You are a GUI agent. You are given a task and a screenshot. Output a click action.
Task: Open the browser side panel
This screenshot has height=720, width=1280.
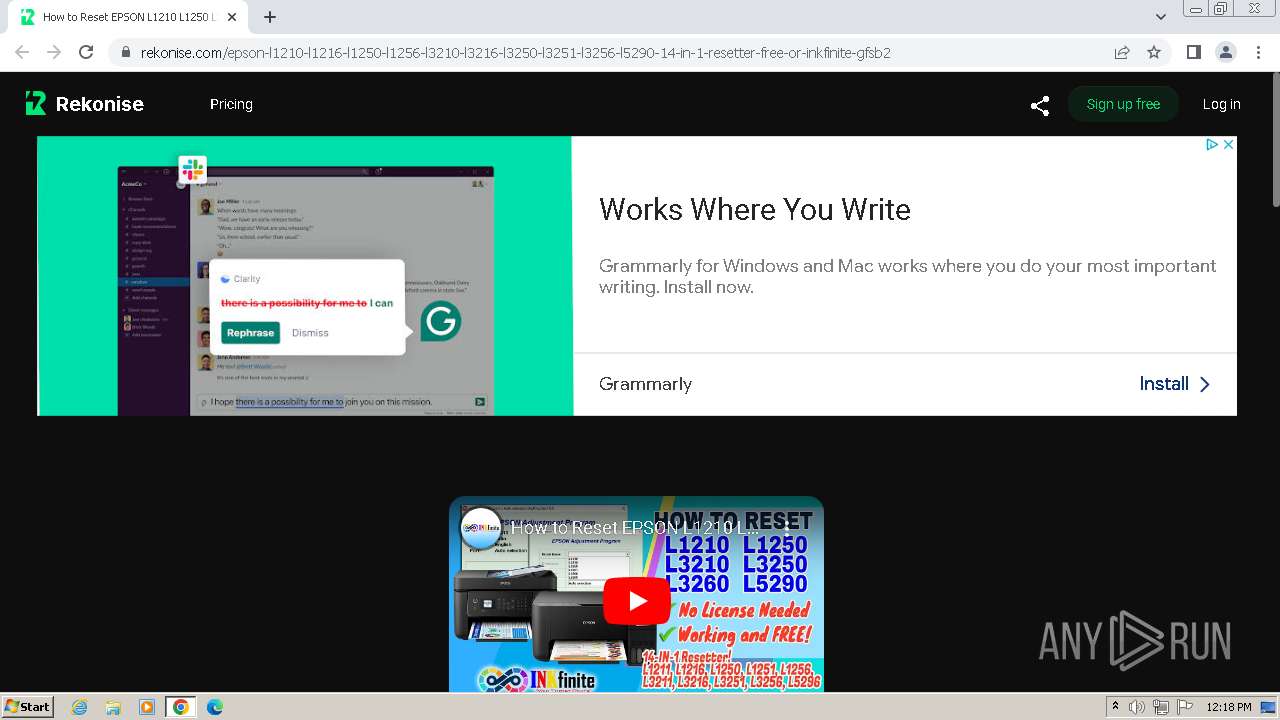[1193, 52]
